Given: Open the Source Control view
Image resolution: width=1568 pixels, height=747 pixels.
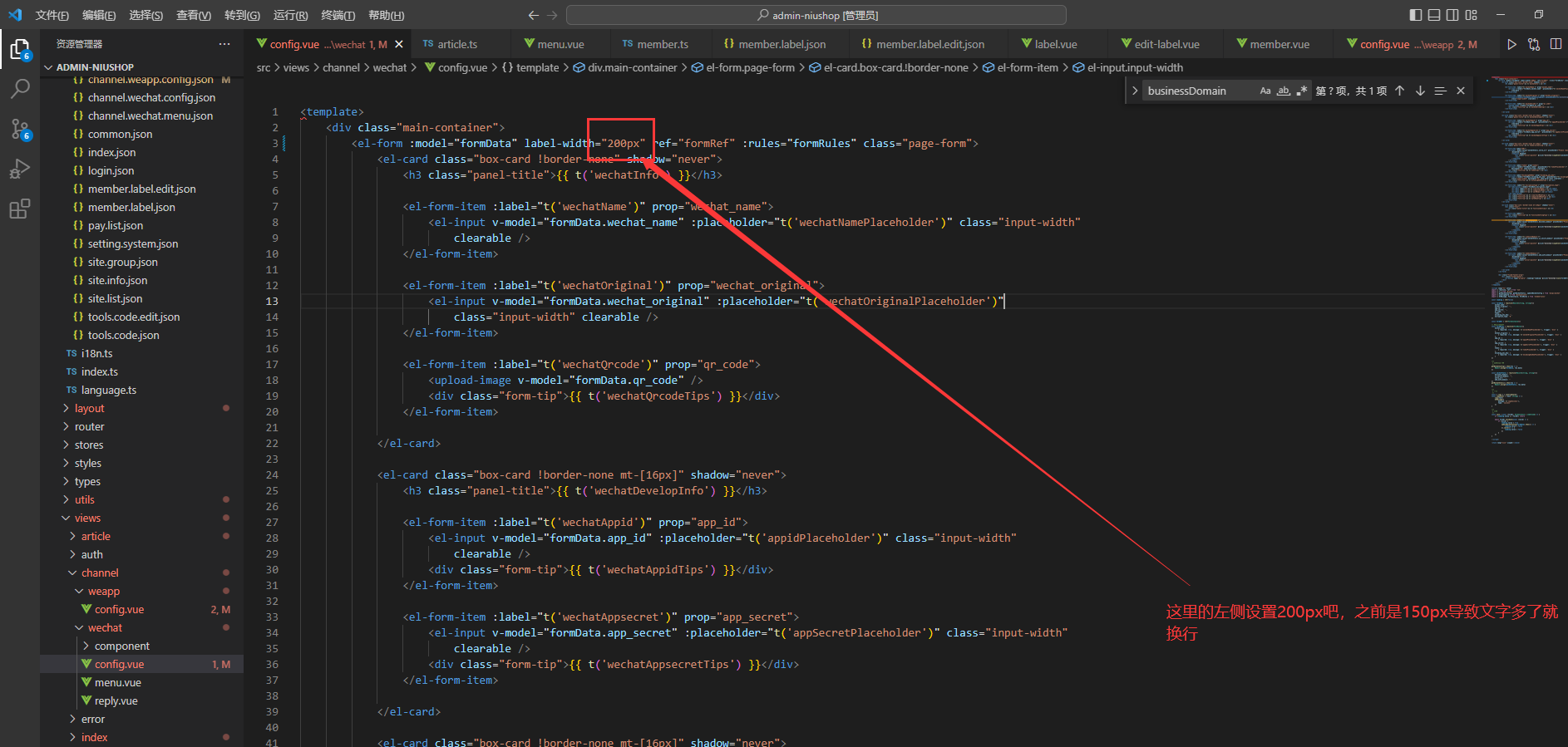Looking at the screenshot, I should [20, 129].
